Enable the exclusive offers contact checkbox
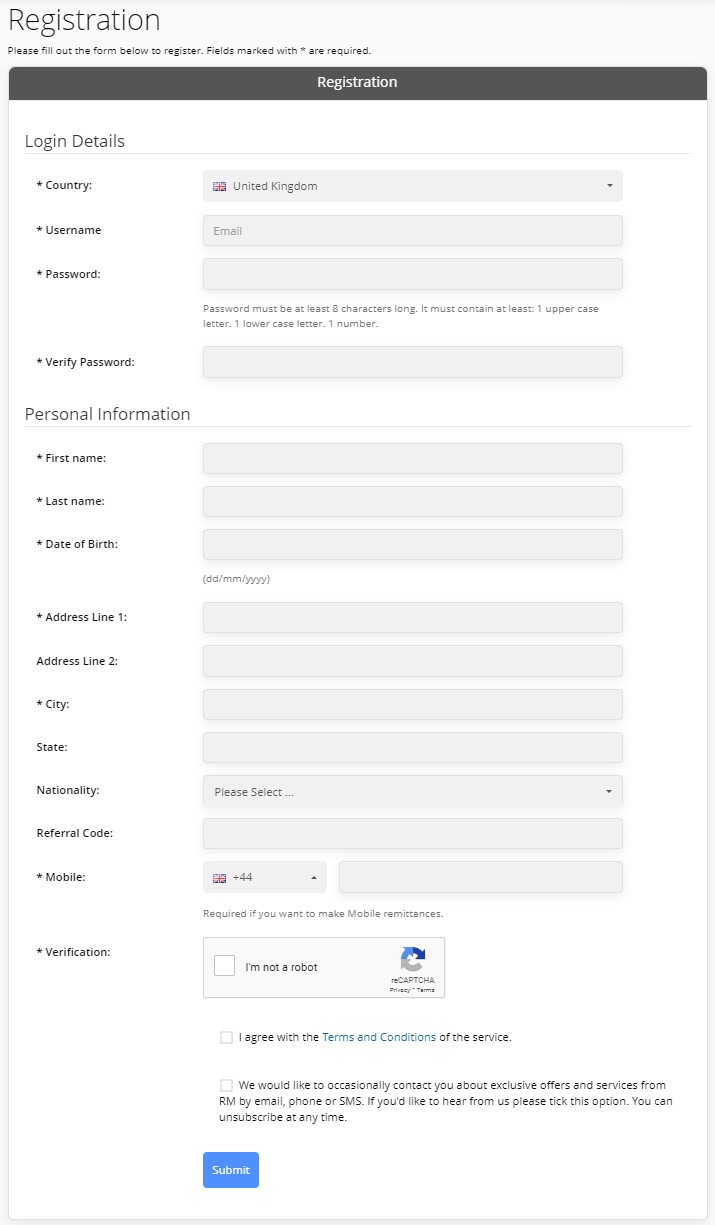 coord(226,1085)
